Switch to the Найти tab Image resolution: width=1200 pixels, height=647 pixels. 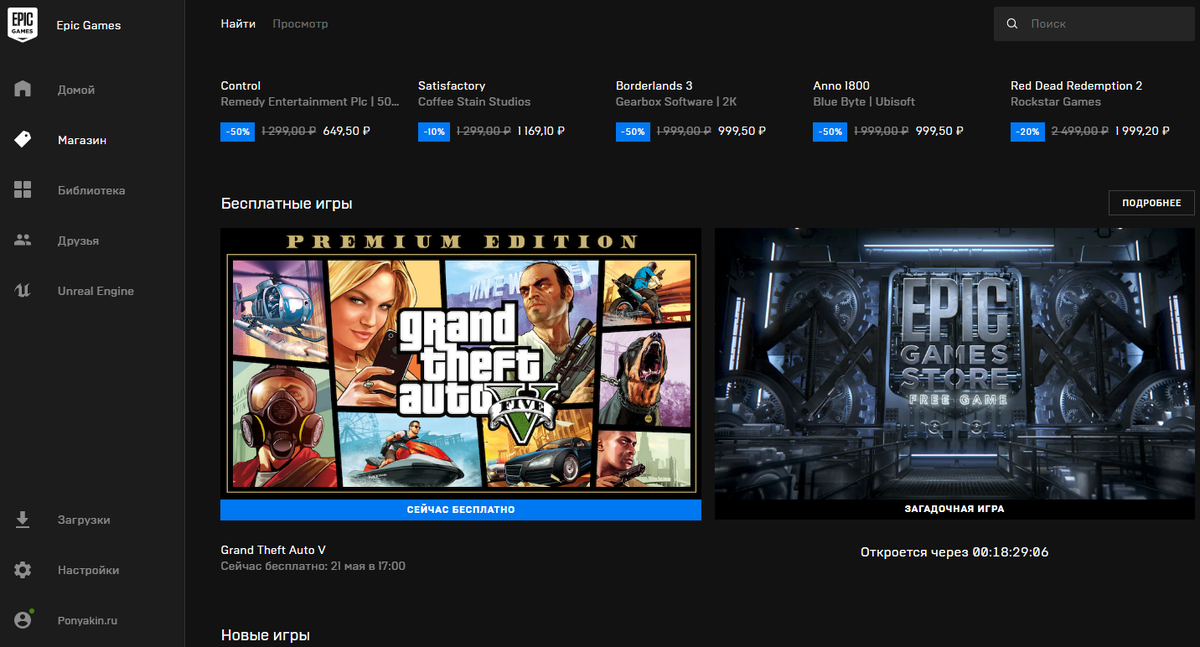tap(238, 23)
